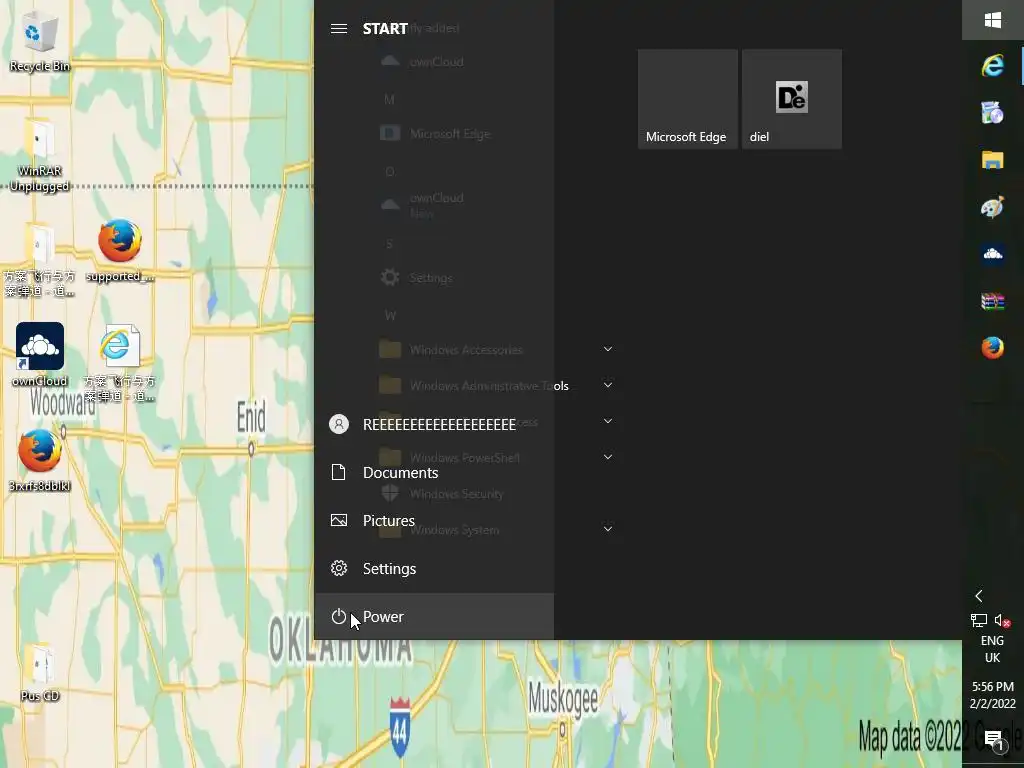Select the supported_ Firefox desktop icon
1024x768 pixels.
click(x=120, y=251)
